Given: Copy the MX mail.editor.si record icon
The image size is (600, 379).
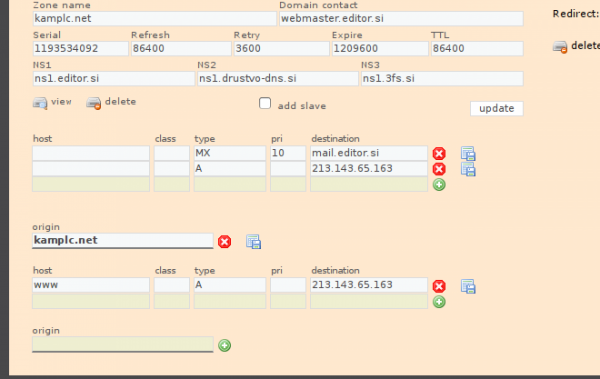Looking at the screenshot, I should pyautogui.click(x=468, y=154).
